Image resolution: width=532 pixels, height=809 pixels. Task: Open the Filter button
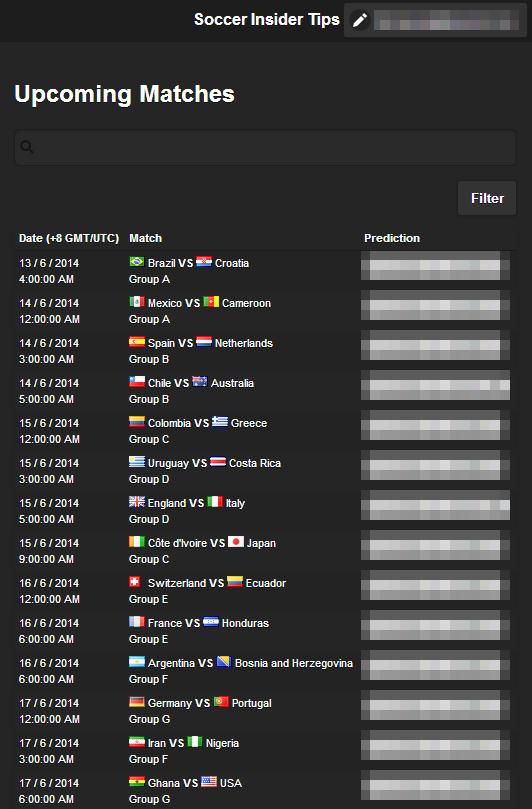(x=487, y=198)
